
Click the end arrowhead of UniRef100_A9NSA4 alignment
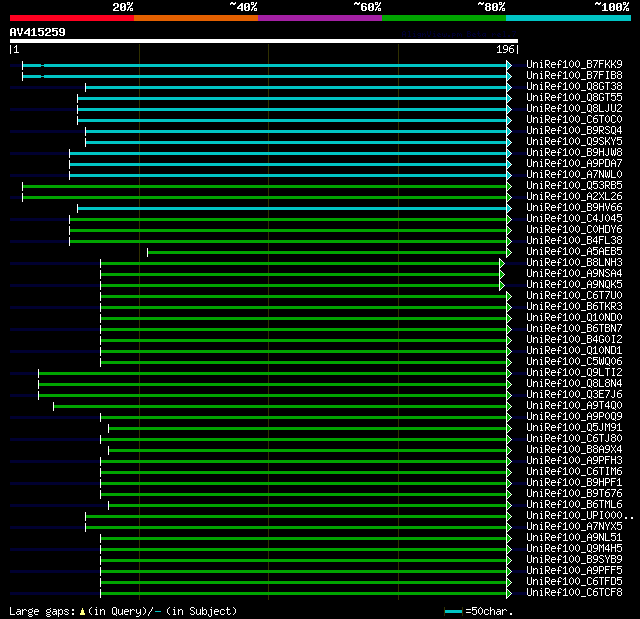point(502,275)
